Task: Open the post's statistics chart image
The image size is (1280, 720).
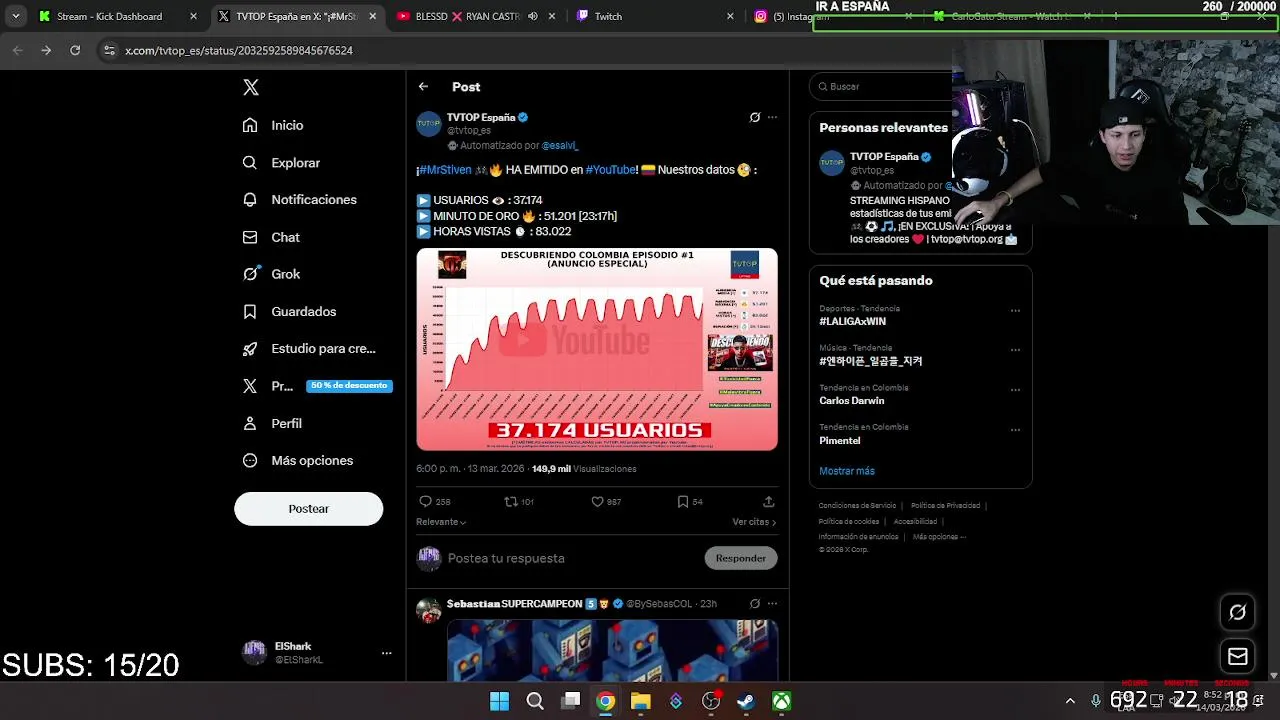Action: coord(597,349)
